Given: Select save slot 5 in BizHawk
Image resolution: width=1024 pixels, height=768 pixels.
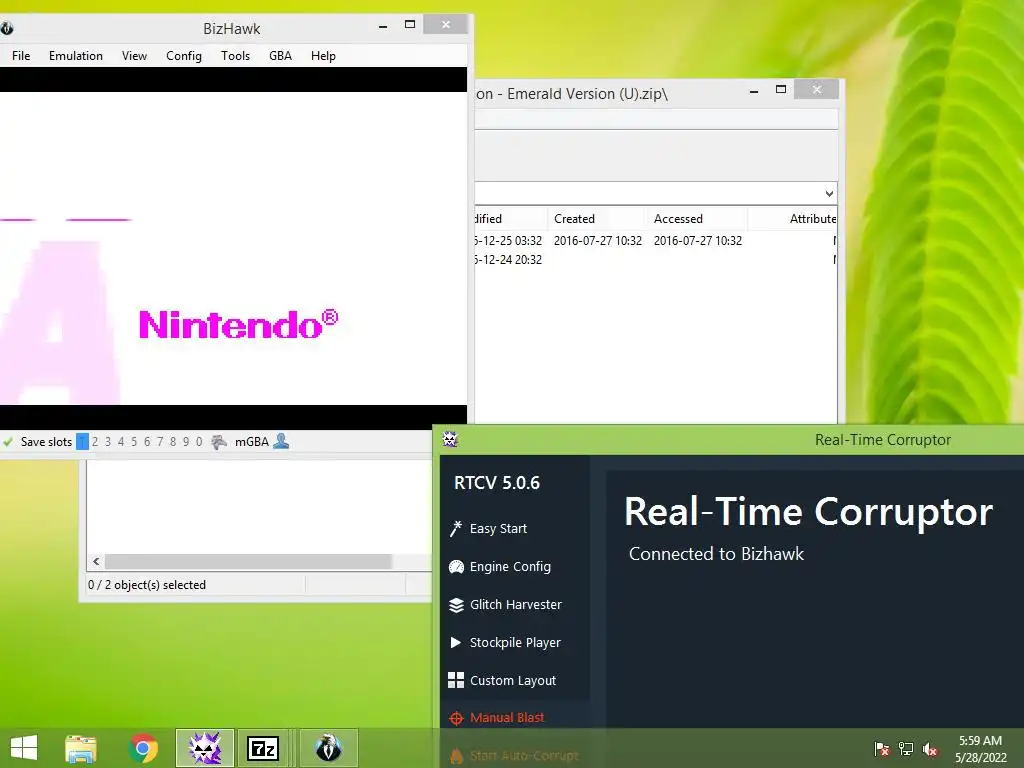Looking at the screenshot, I should (x=134, y=441).
